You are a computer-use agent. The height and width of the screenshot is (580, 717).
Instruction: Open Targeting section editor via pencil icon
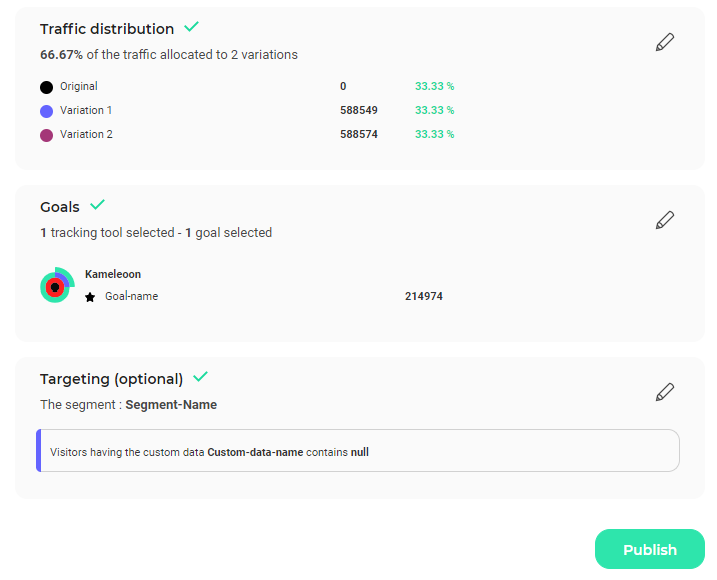[x=664, y=392]
